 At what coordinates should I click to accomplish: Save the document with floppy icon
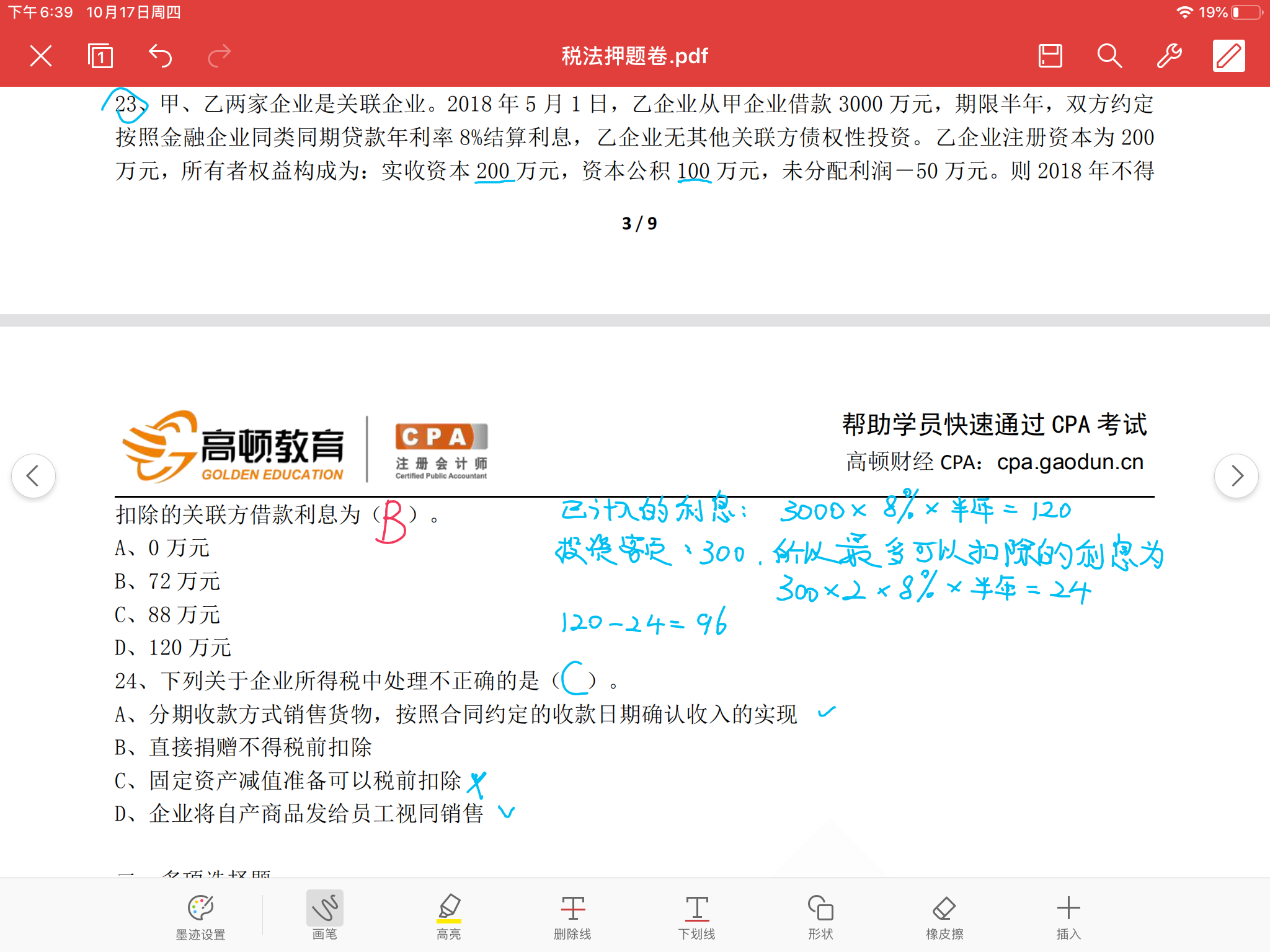(x=1050, y=56)
